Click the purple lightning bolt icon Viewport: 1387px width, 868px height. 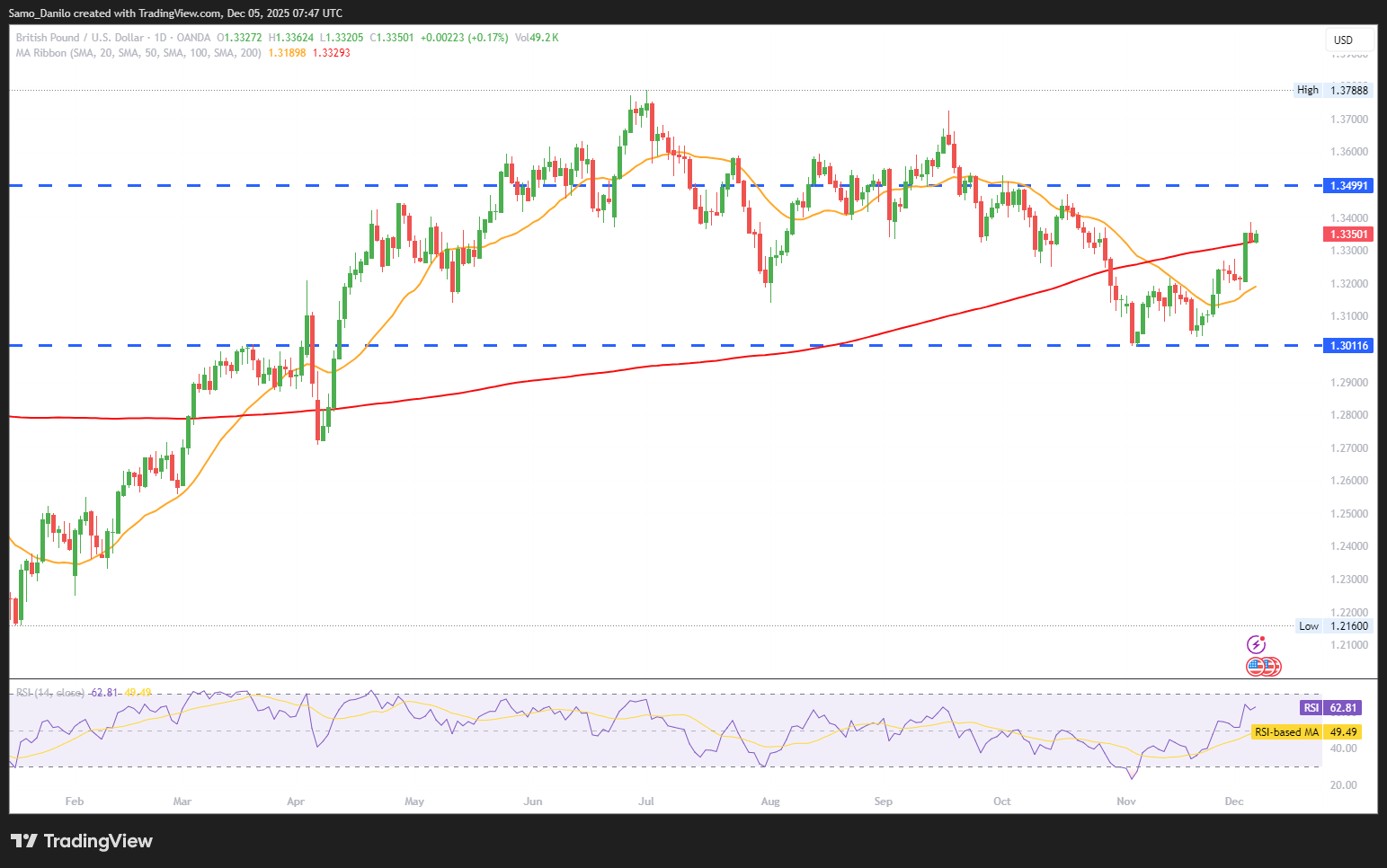[1256, 644]
